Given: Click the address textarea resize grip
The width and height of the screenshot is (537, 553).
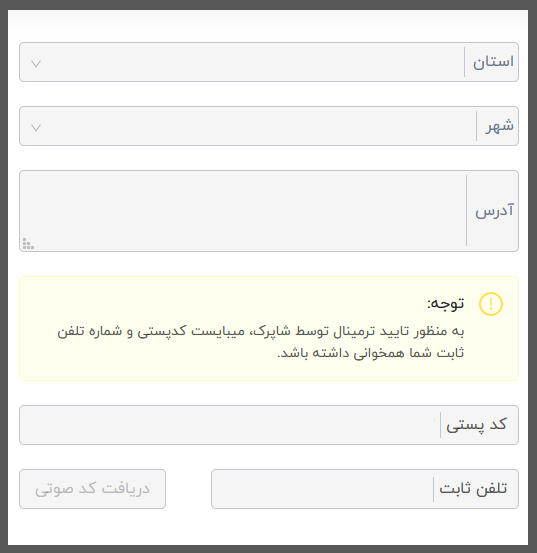Looking at the screenshot, I should click(x=28, y=244).
